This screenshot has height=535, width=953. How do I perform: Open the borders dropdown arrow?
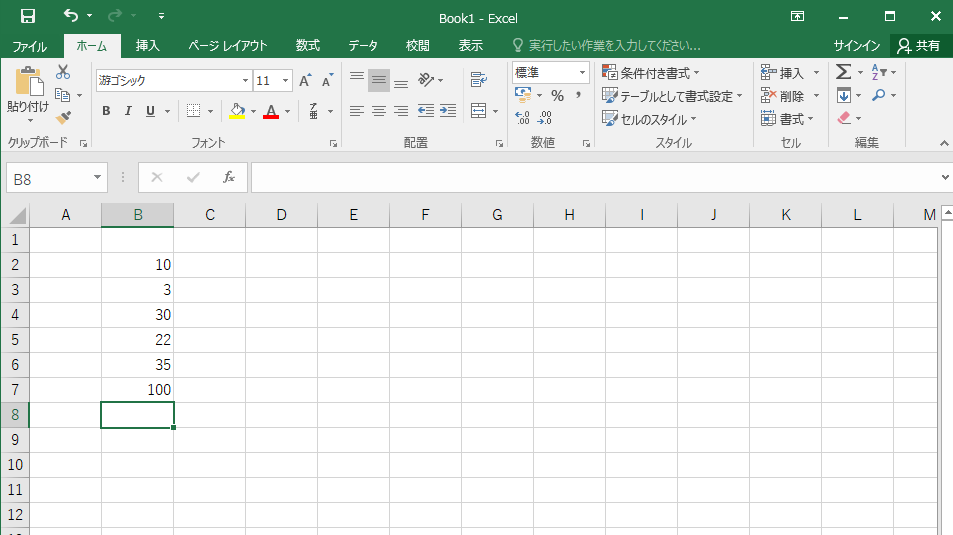click(210, 112)
